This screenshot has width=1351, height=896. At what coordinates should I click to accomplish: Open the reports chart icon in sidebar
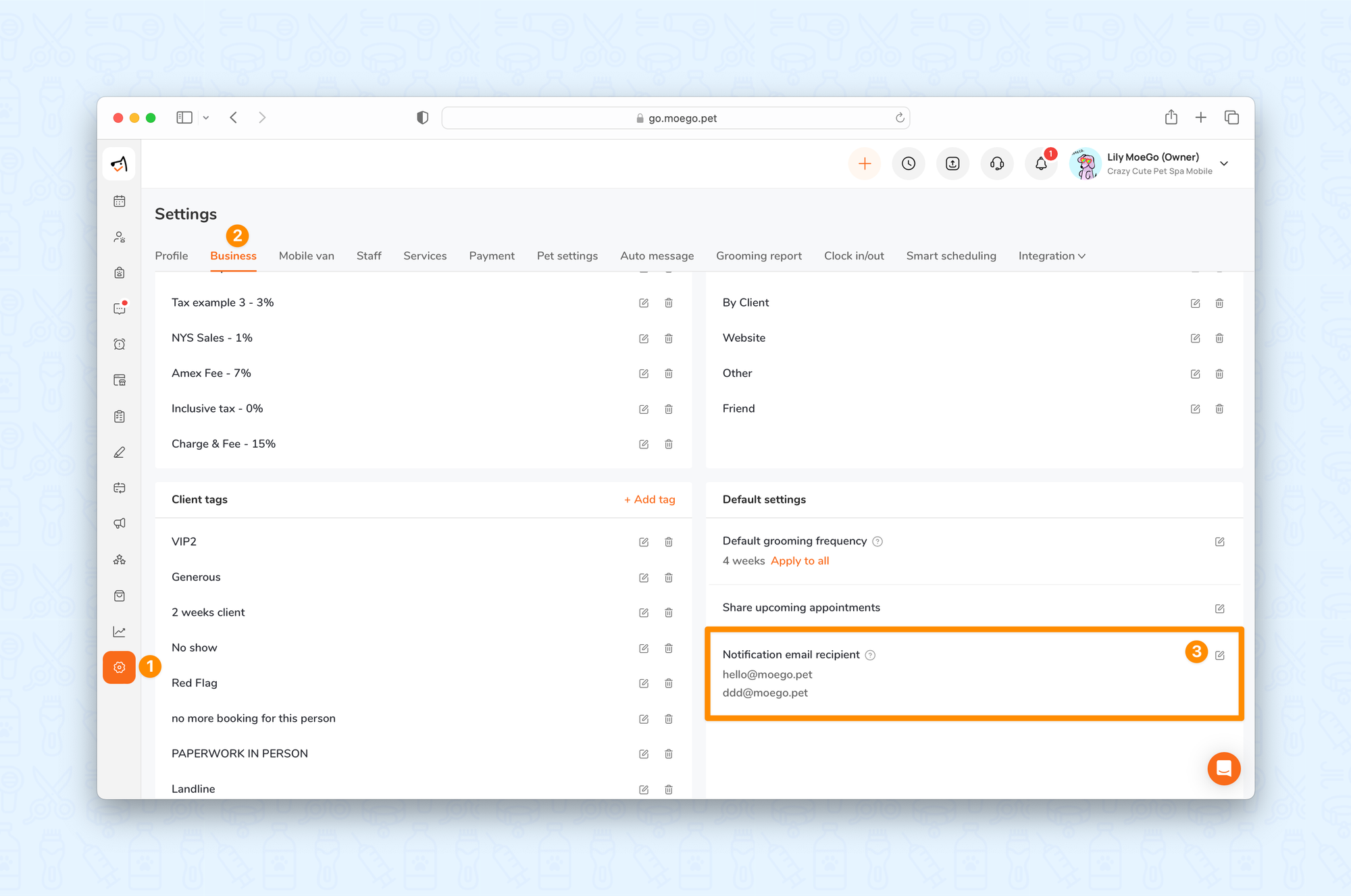(120, 631)
